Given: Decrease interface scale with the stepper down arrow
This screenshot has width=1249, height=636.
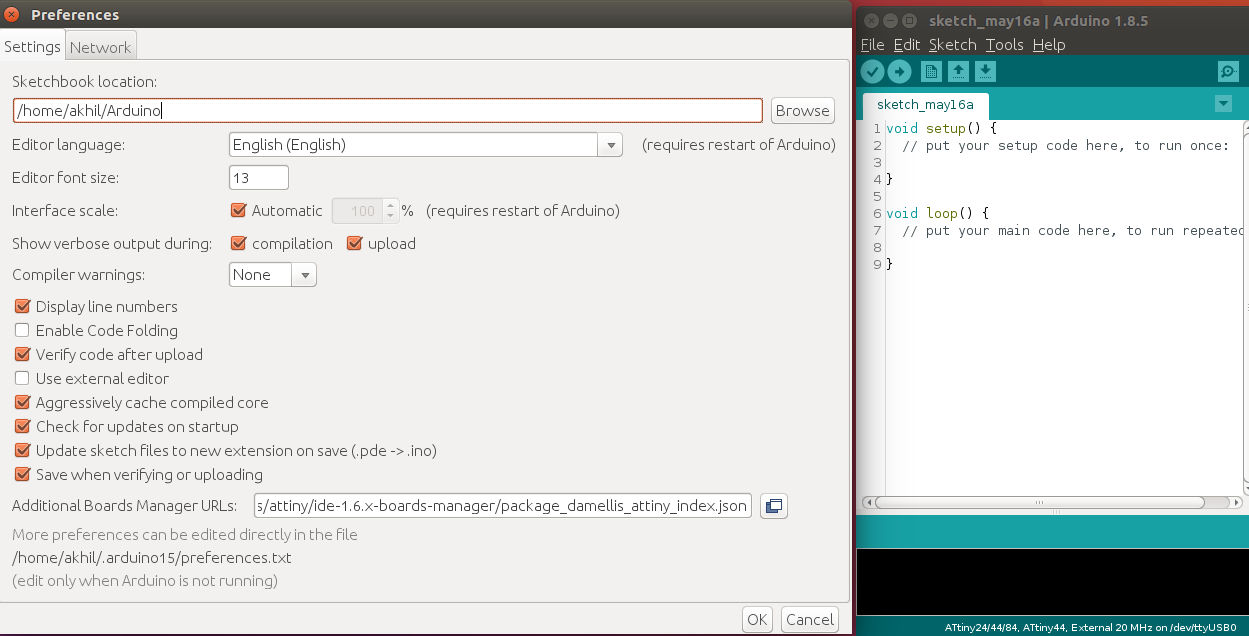Looking at the screenshot, I should coord(391,216).
